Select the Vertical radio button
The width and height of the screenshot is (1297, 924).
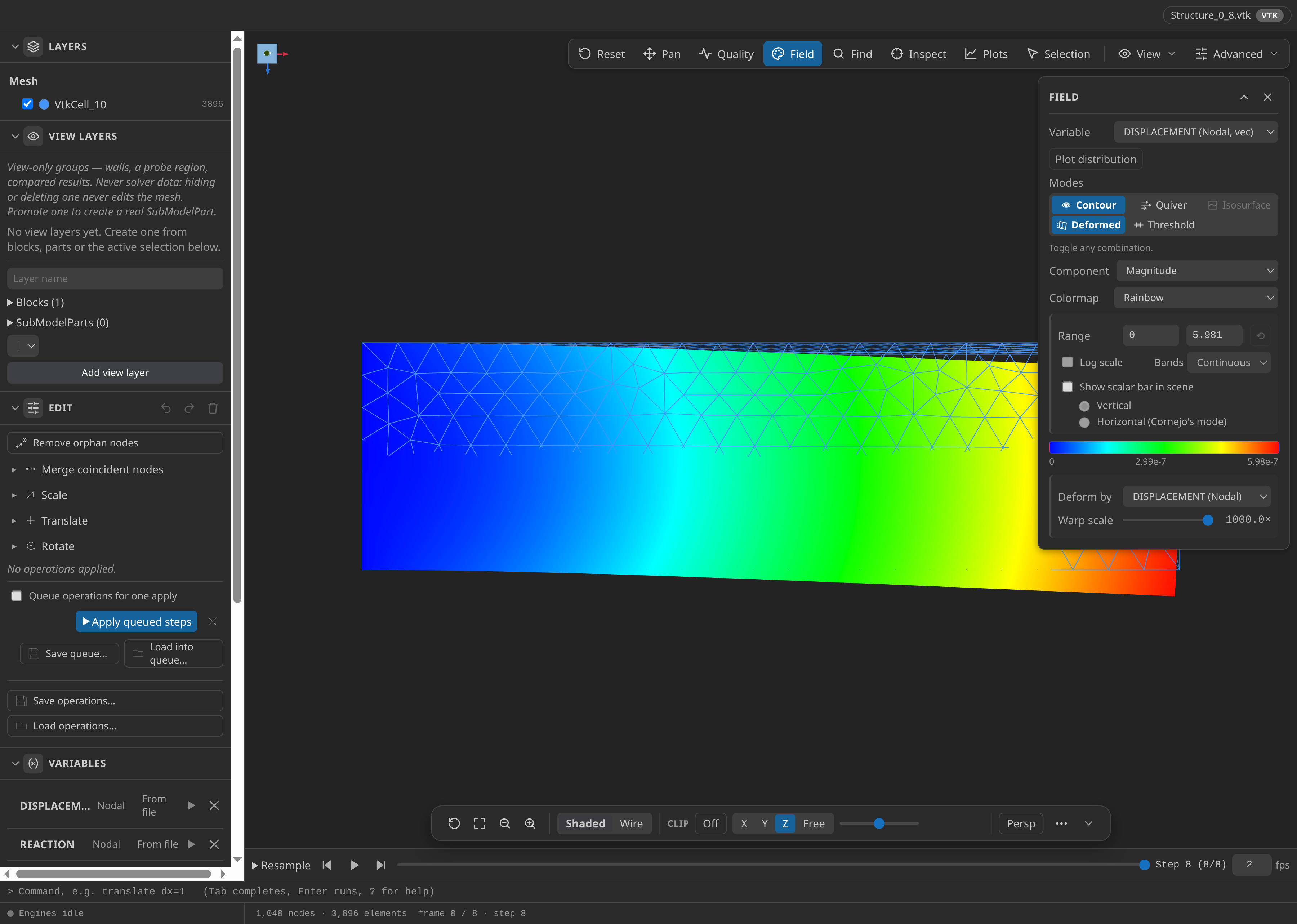click(1084, 406)
